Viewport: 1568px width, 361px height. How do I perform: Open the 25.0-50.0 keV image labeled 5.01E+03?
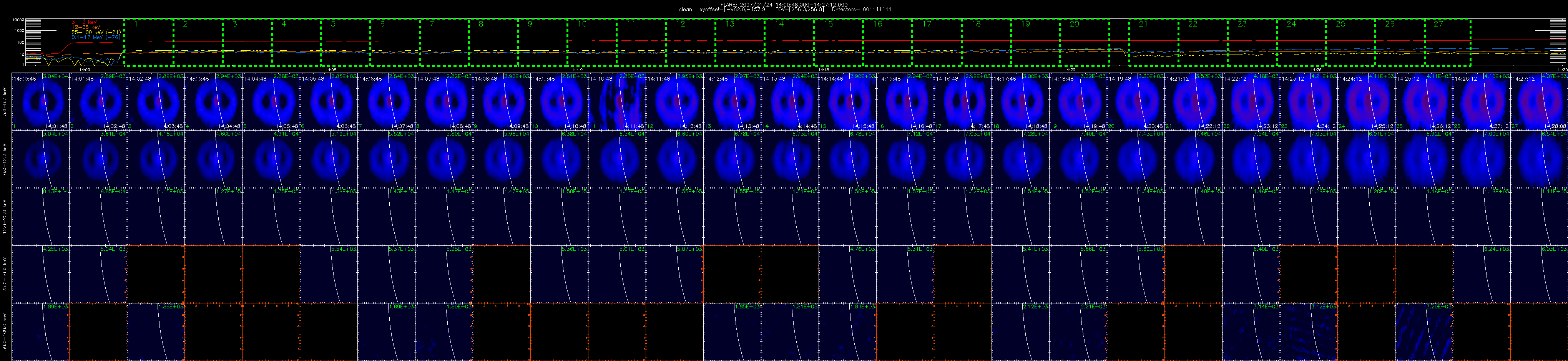point(616,273)
